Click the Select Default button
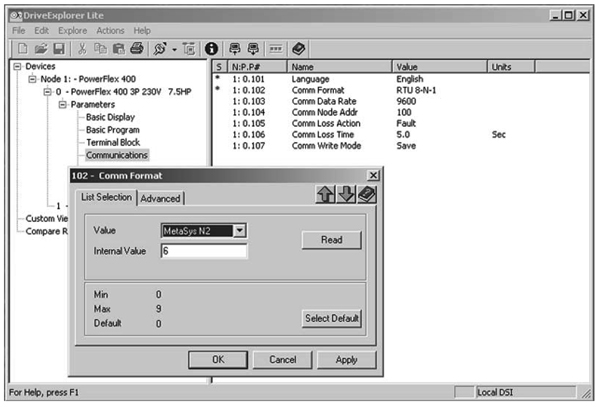This screenshot has height=407, width=600. pyautogui.click(x=332, y=318)
